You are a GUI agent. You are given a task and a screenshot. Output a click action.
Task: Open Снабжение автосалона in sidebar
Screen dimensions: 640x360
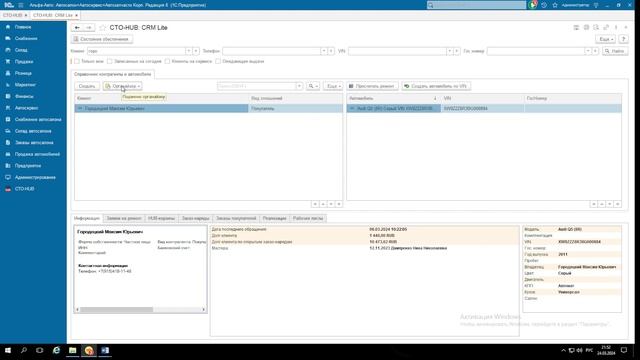coord(38,120)
